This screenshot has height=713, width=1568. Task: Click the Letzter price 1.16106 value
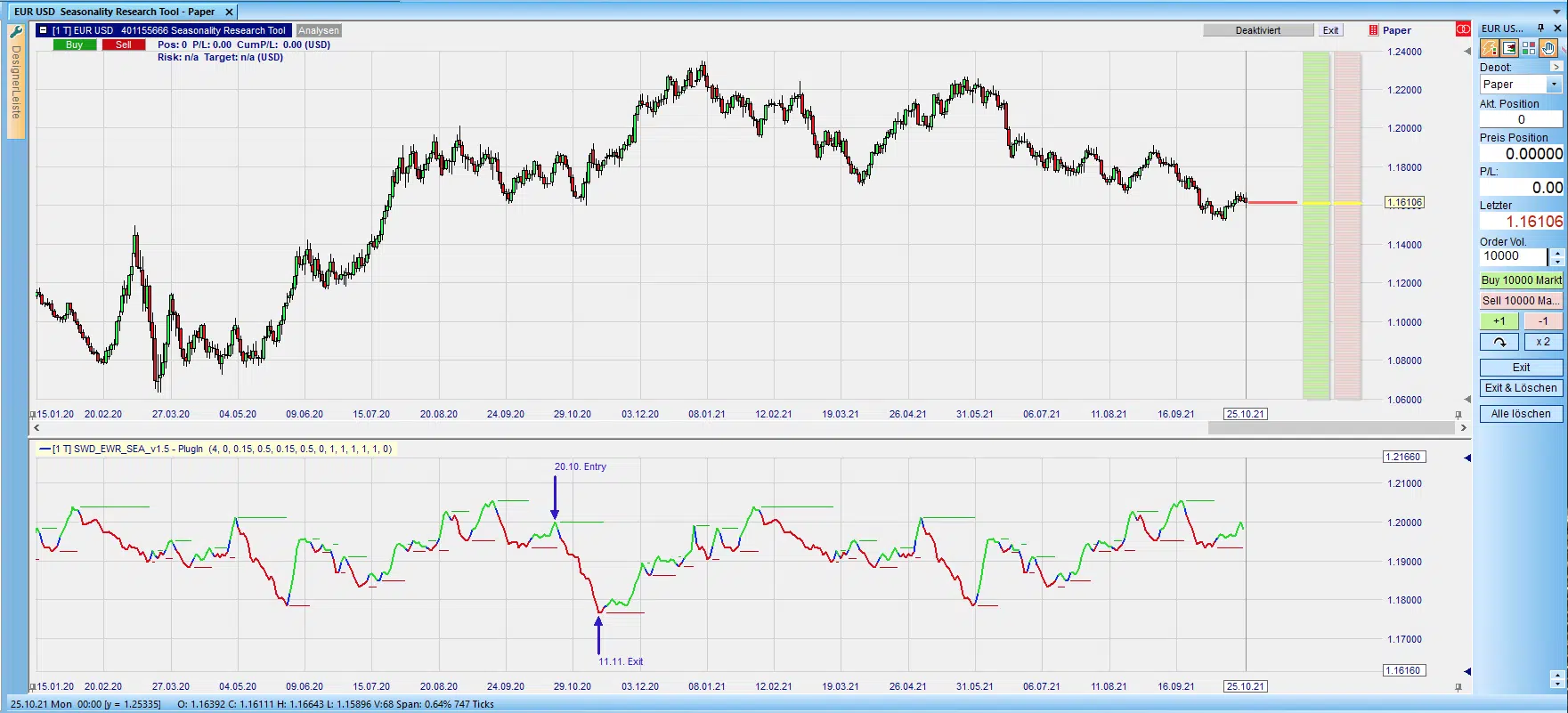[1521, 222]
